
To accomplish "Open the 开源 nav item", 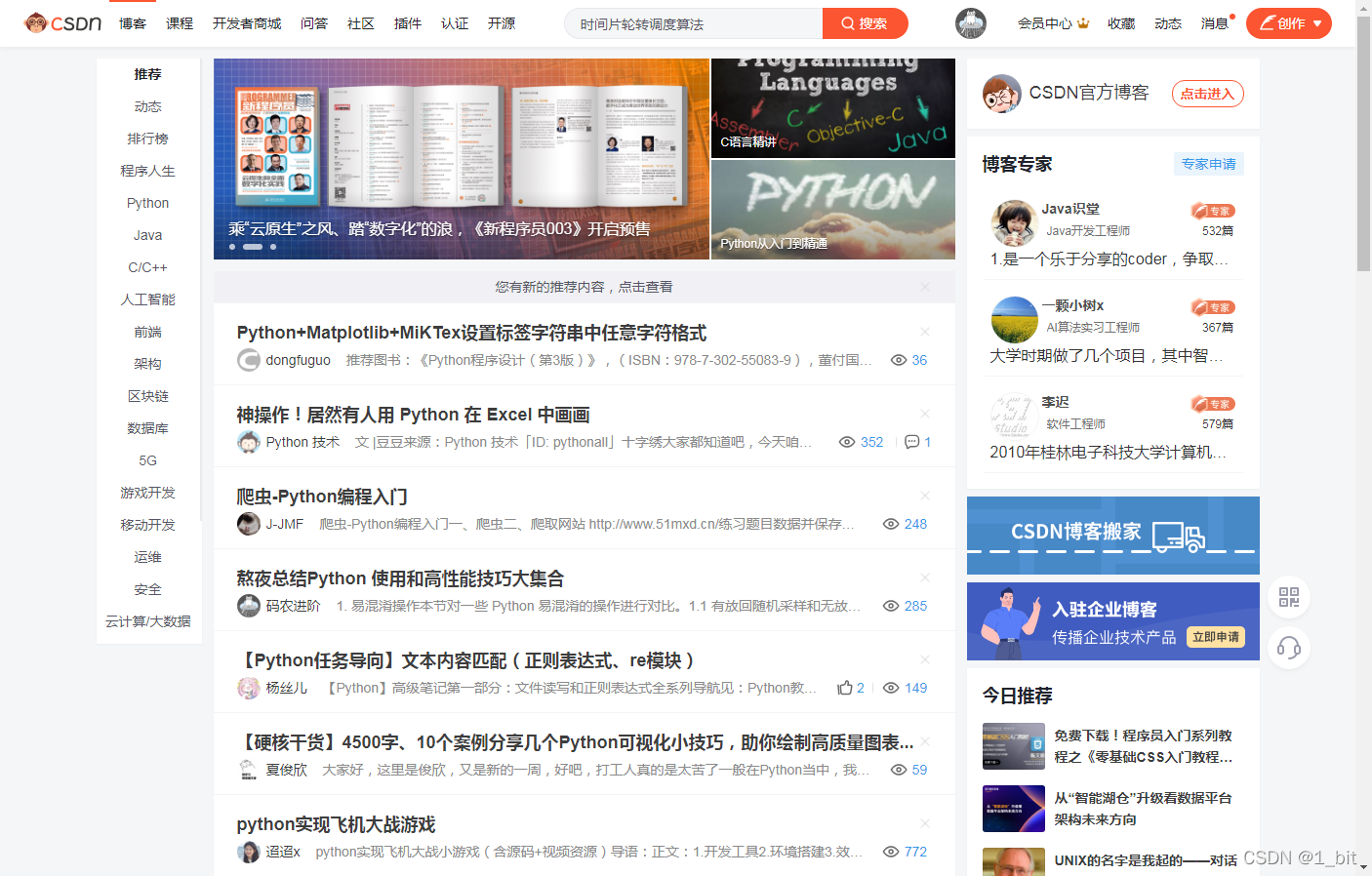I will 502,23.
